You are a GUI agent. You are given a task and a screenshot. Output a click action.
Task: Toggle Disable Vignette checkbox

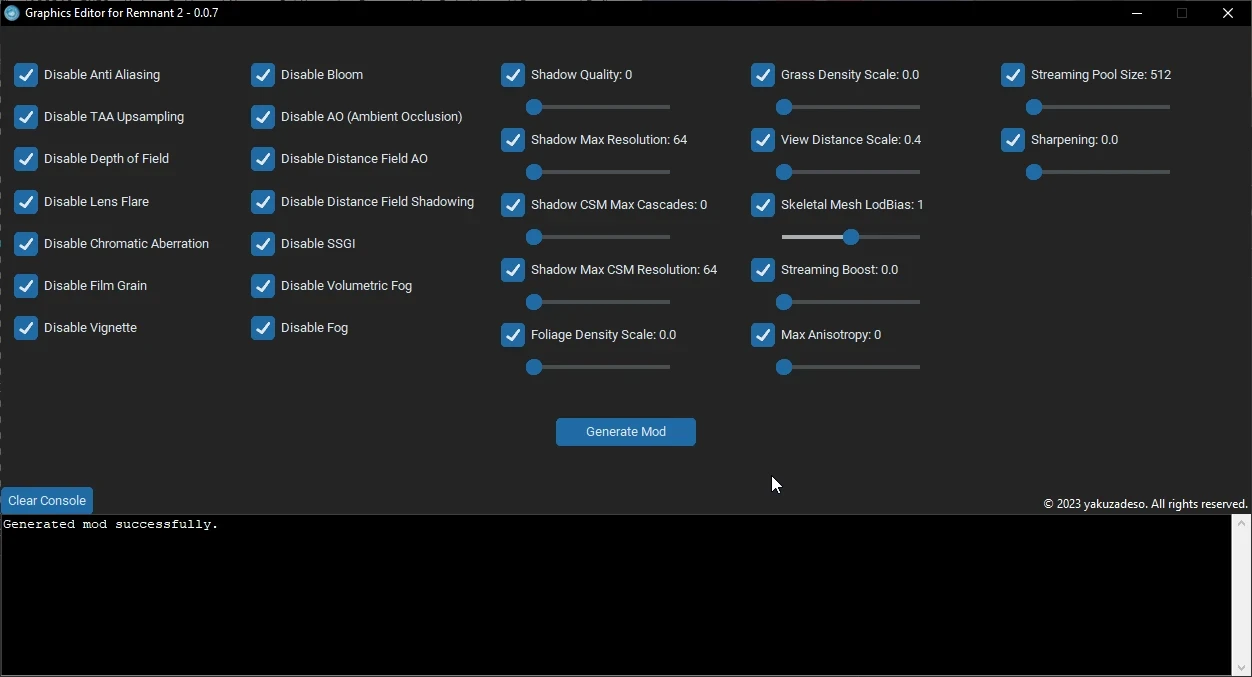26,328
